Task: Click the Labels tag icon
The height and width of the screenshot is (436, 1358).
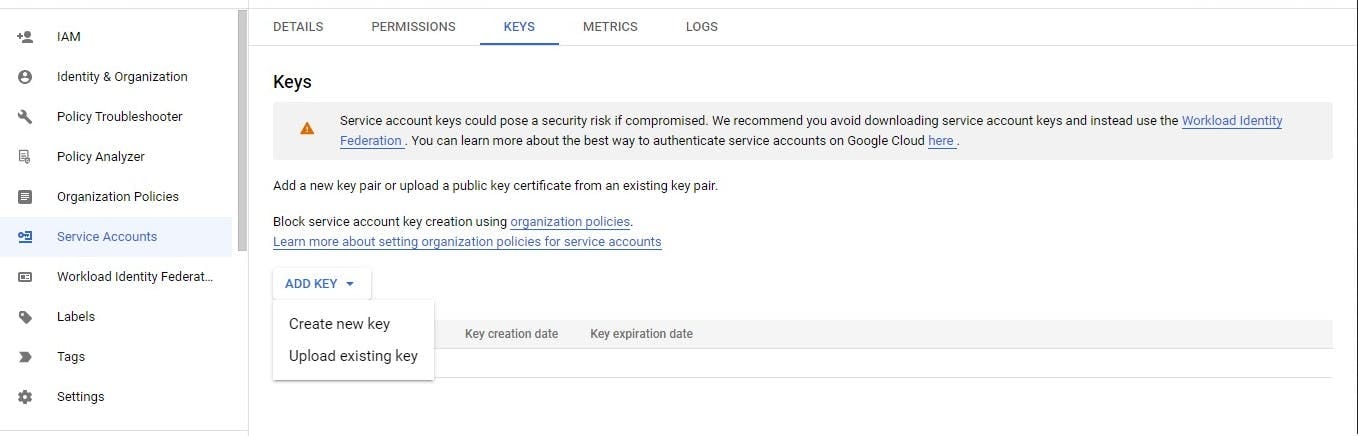Action: (25, 317)
